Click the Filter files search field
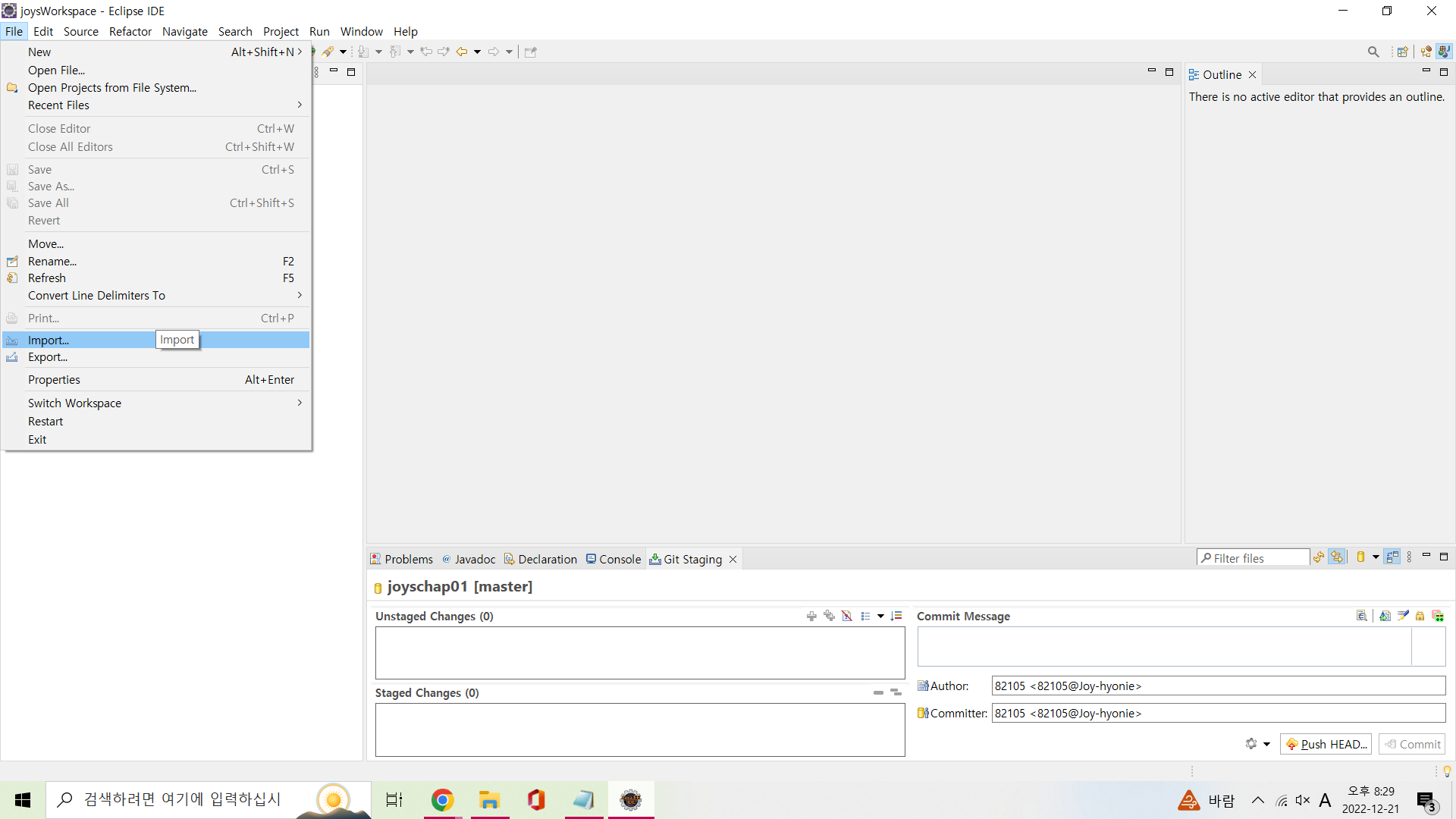The width and height of the screenshot is (1456, 819). (x=1254, y=558)
